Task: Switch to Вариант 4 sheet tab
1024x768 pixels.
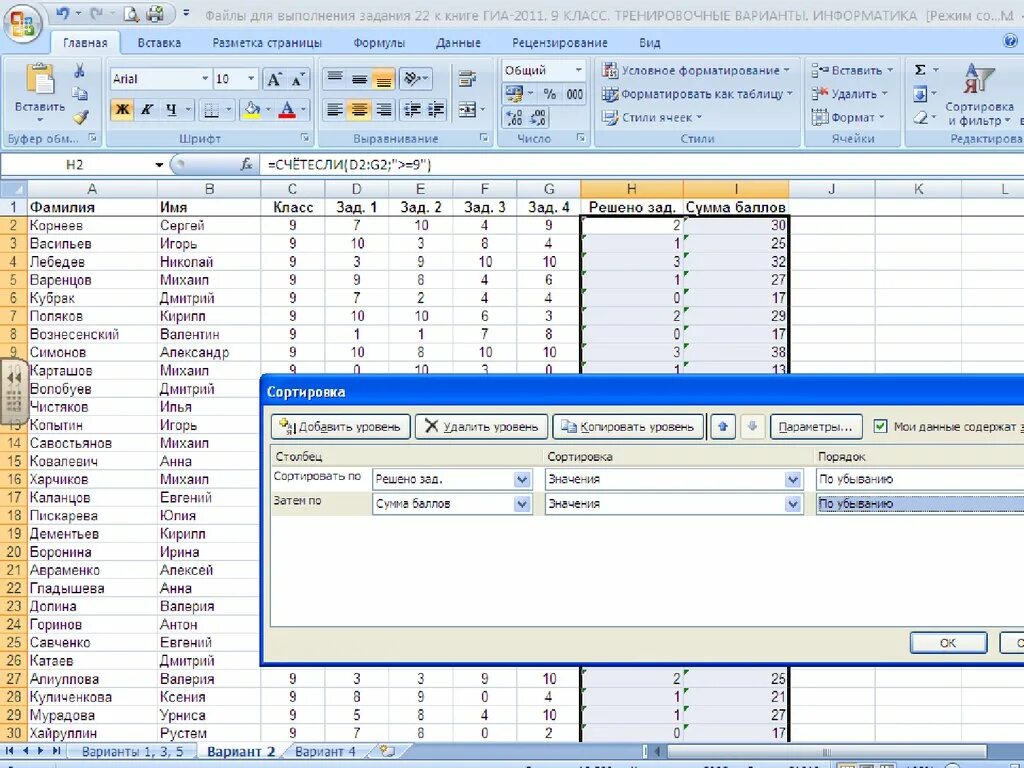Action: click(325, 751)
